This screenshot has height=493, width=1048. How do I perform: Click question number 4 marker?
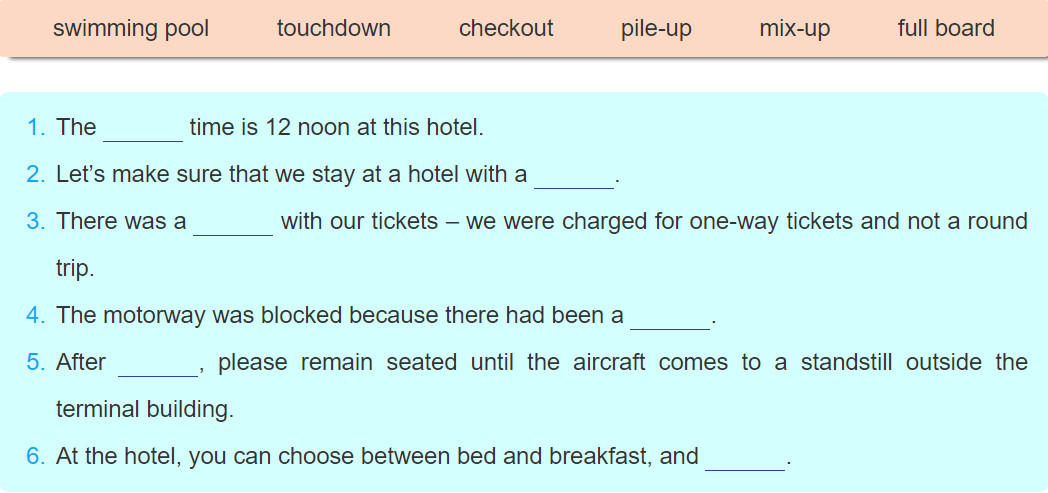pyautogui.click(x=35, y=315)
